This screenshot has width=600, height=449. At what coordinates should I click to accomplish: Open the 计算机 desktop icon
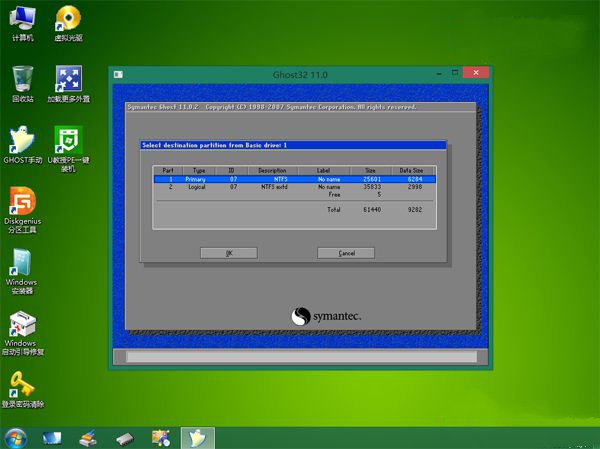tap(23, 23)
